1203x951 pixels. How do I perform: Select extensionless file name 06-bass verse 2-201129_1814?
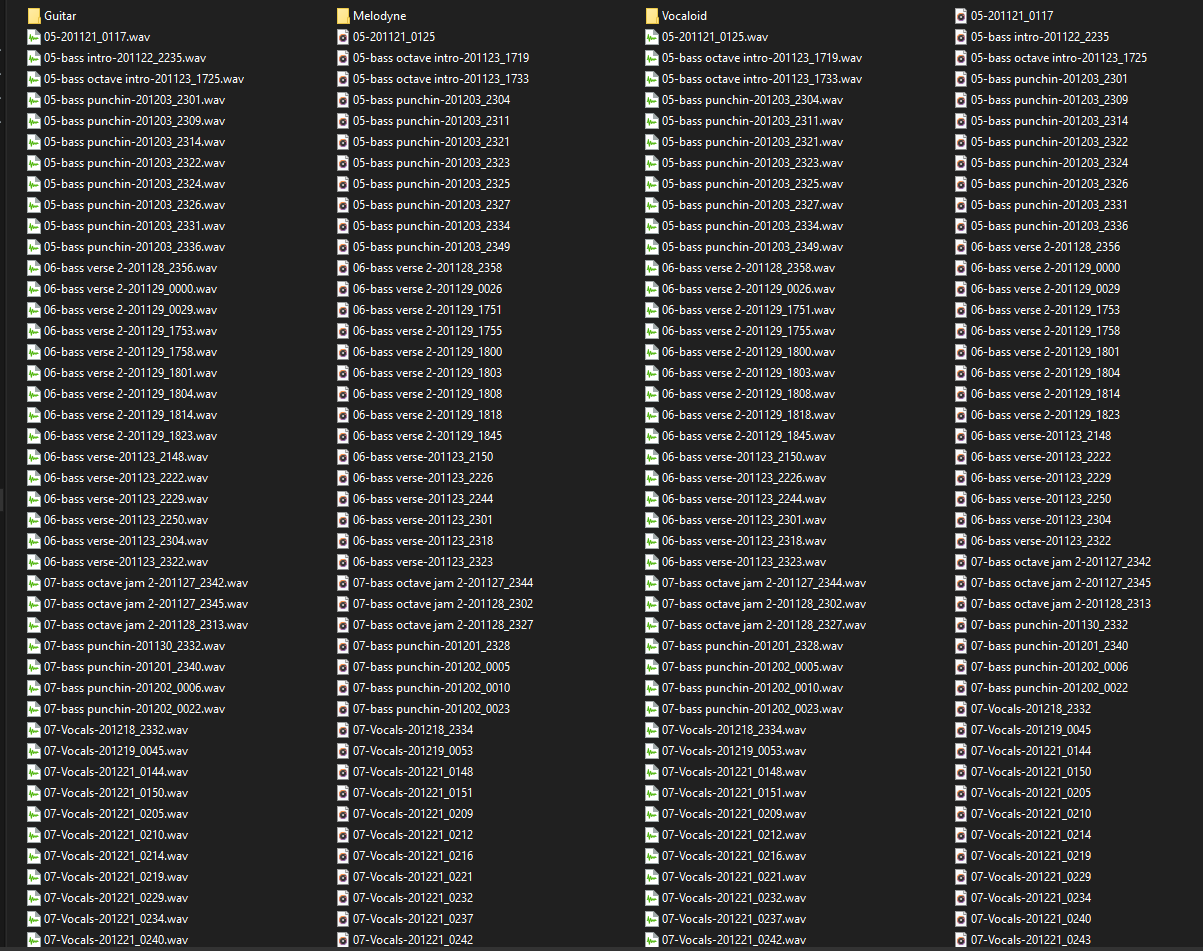tap(1046, 394)
